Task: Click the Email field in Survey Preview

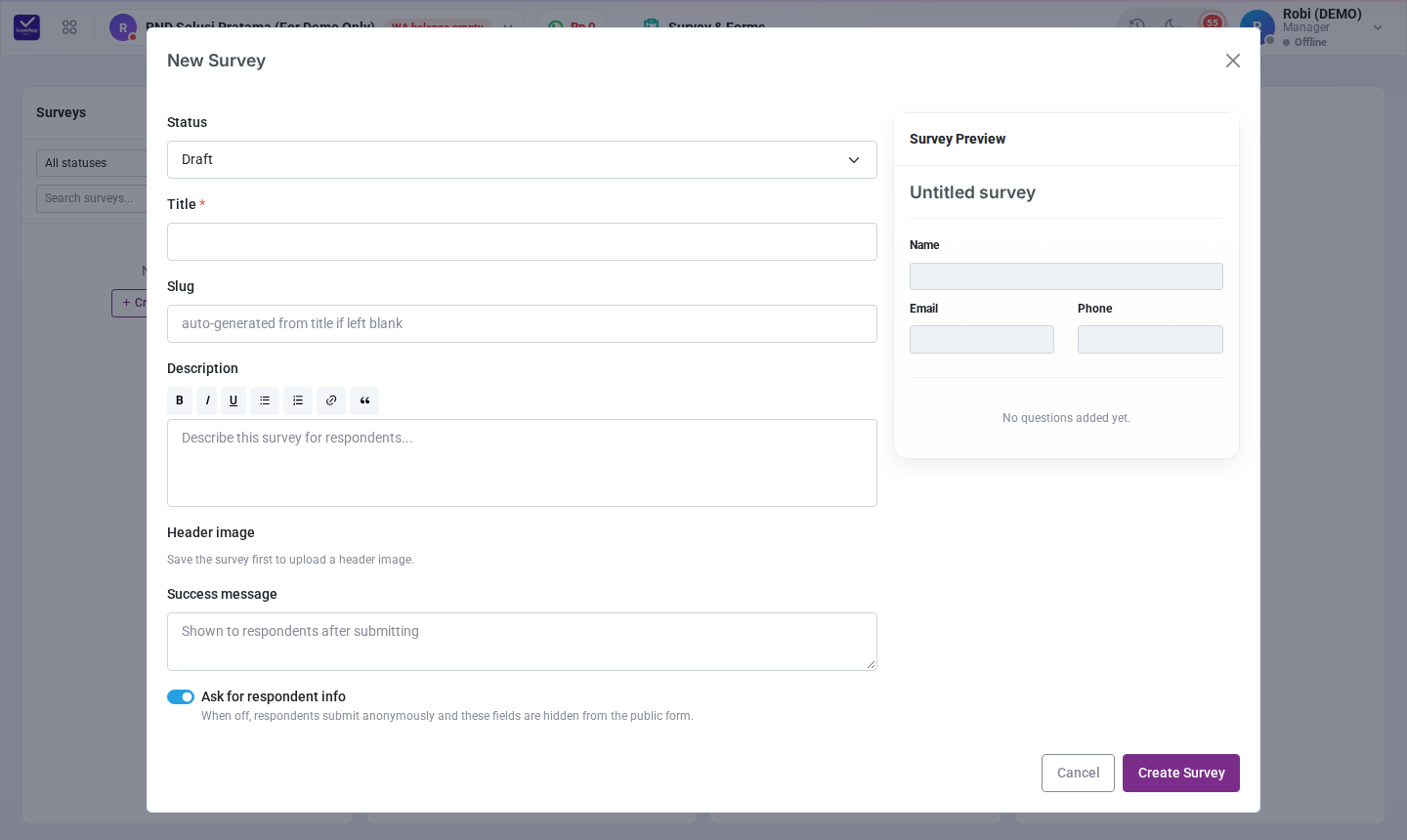Action: click(982, 339)
